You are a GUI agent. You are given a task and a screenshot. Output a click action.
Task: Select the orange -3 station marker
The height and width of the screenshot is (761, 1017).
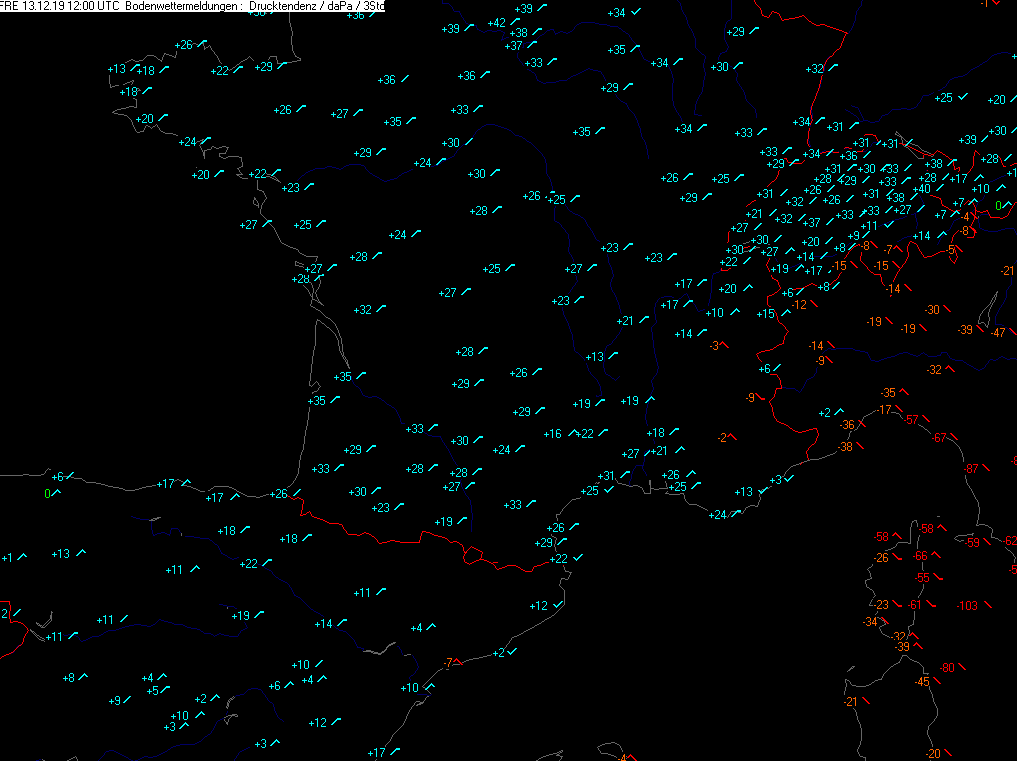click(x=714, y=345)
